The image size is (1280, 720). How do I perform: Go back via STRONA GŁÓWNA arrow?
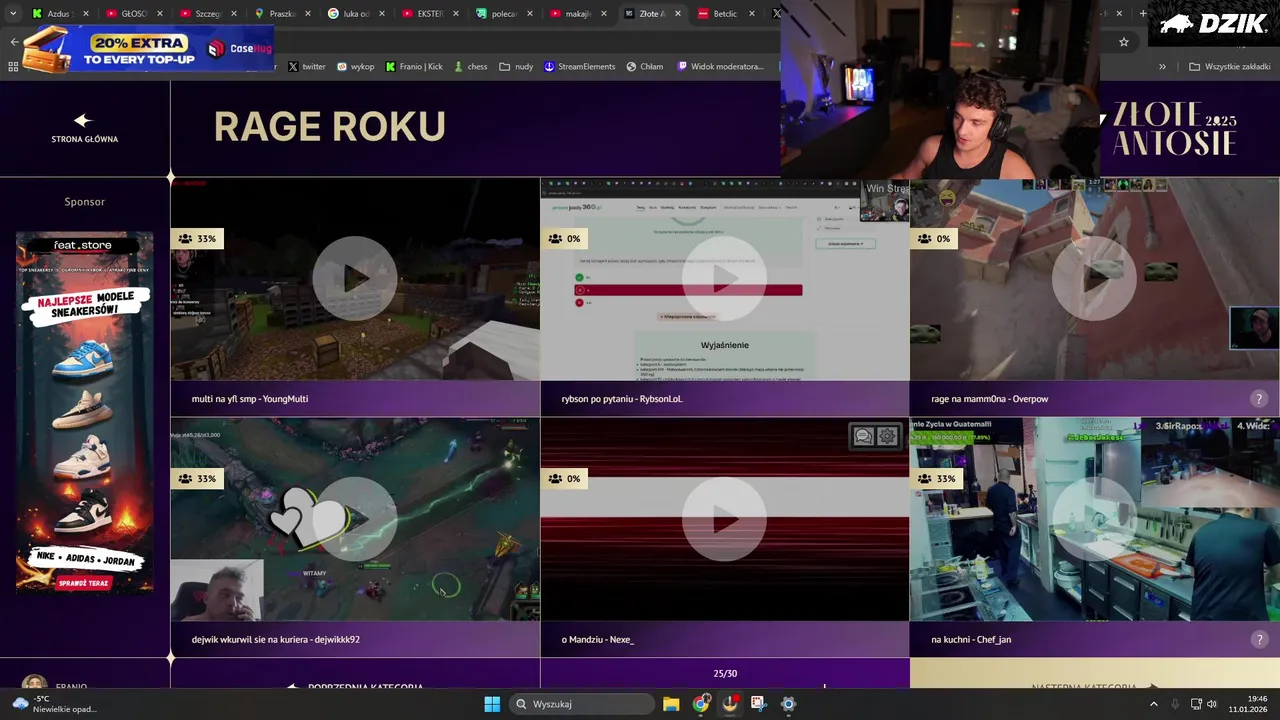pyautogui.click(x=84, y=128)
